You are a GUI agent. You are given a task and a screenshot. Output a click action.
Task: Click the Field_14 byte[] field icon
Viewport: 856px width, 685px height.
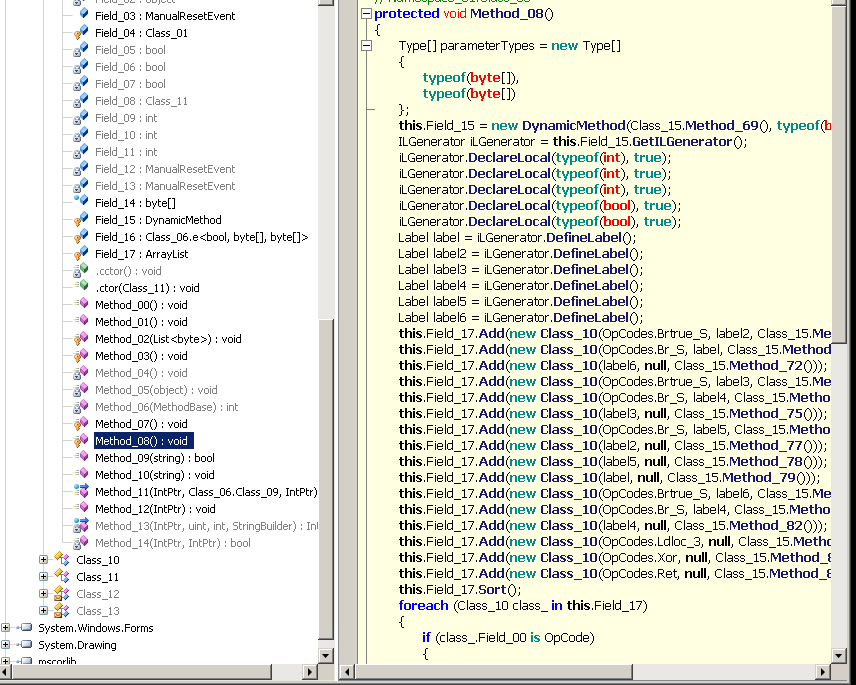point(82,203)
